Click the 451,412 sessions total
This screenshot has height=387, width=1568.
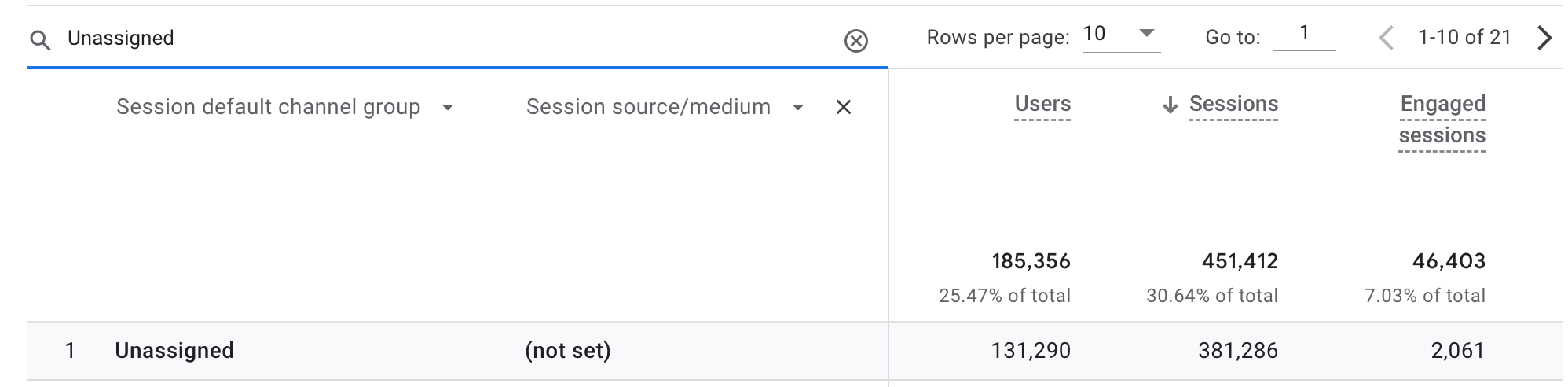tap(1240, 261)
